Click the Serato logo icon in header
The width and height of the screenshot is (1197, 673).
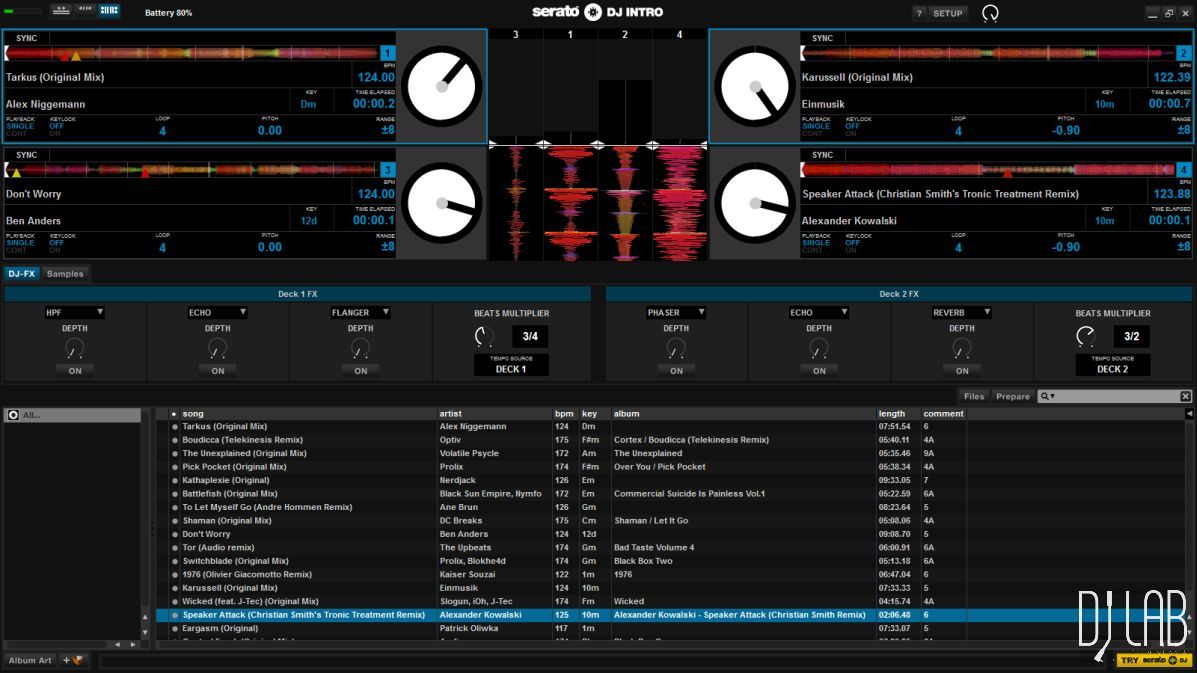pyautogui.click(x=592, y=12)
